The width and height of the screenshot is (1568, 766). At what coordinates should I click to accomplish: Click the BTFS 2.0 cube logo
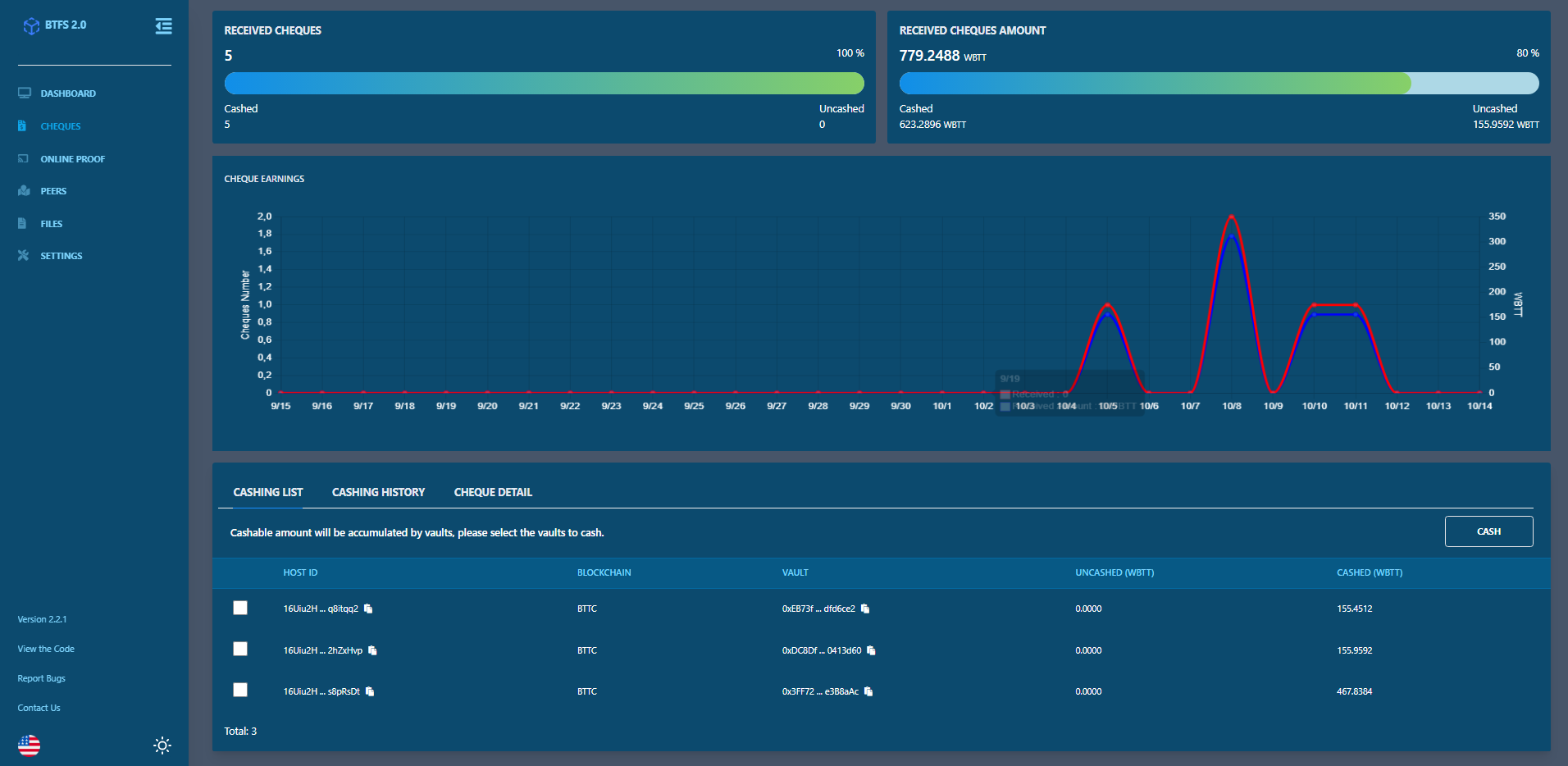tap(31, 26)
